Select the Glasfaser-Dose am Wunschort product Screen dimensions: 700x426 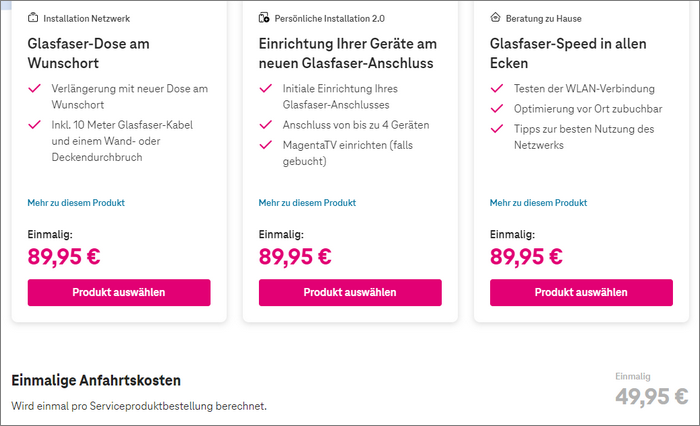[119, 292]
